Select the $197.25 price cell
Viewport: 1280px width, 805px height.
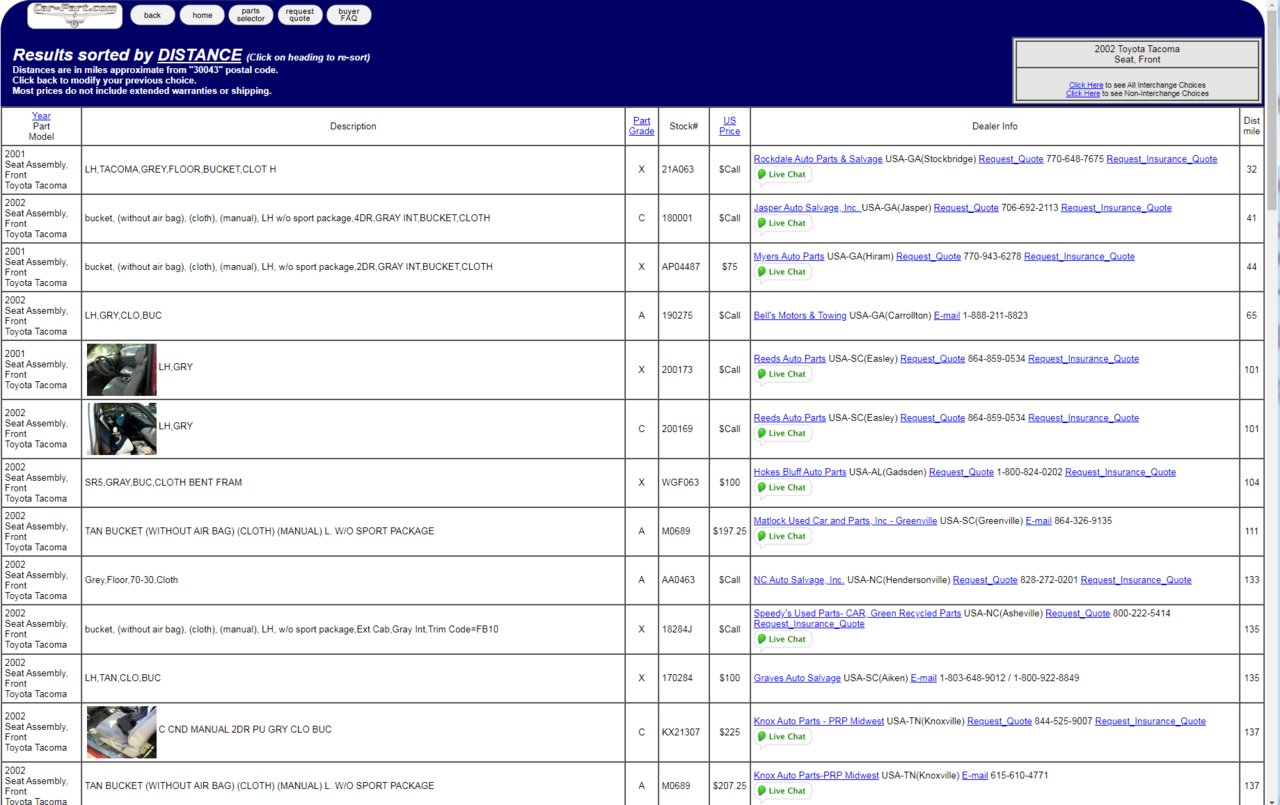click(730, 532)
